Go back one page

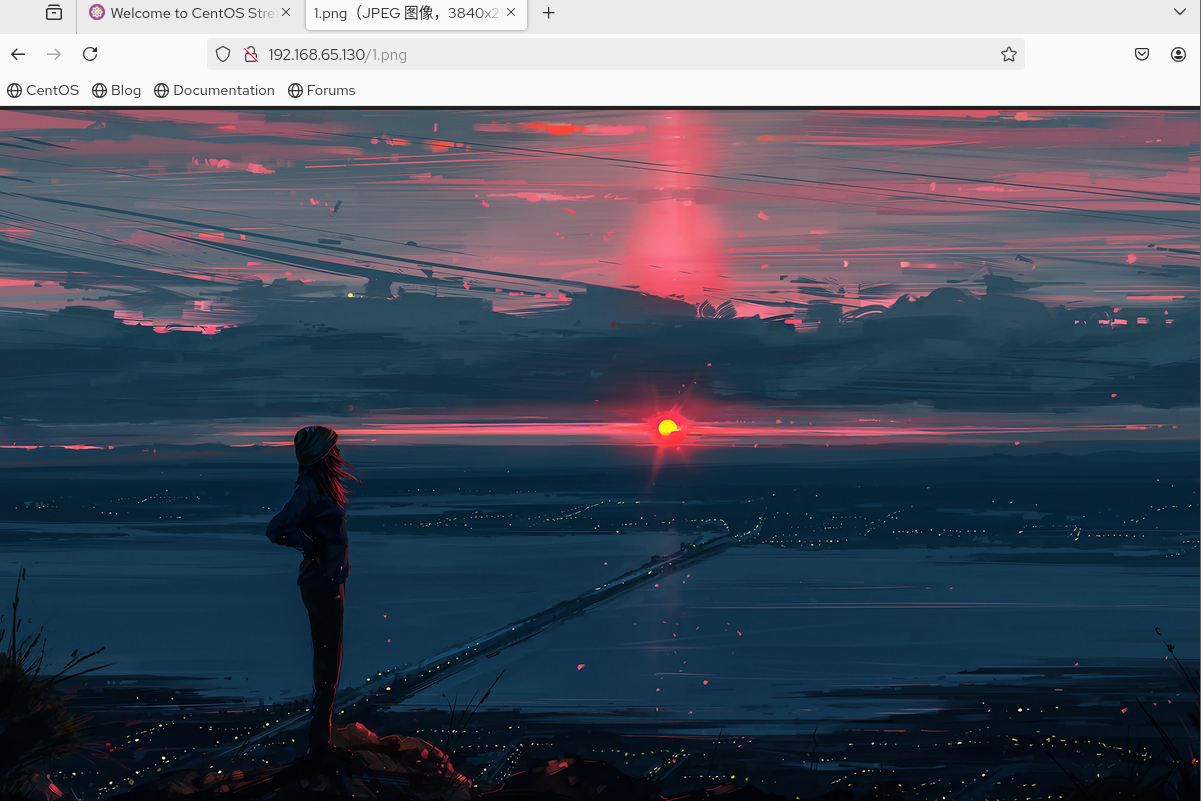18,54
